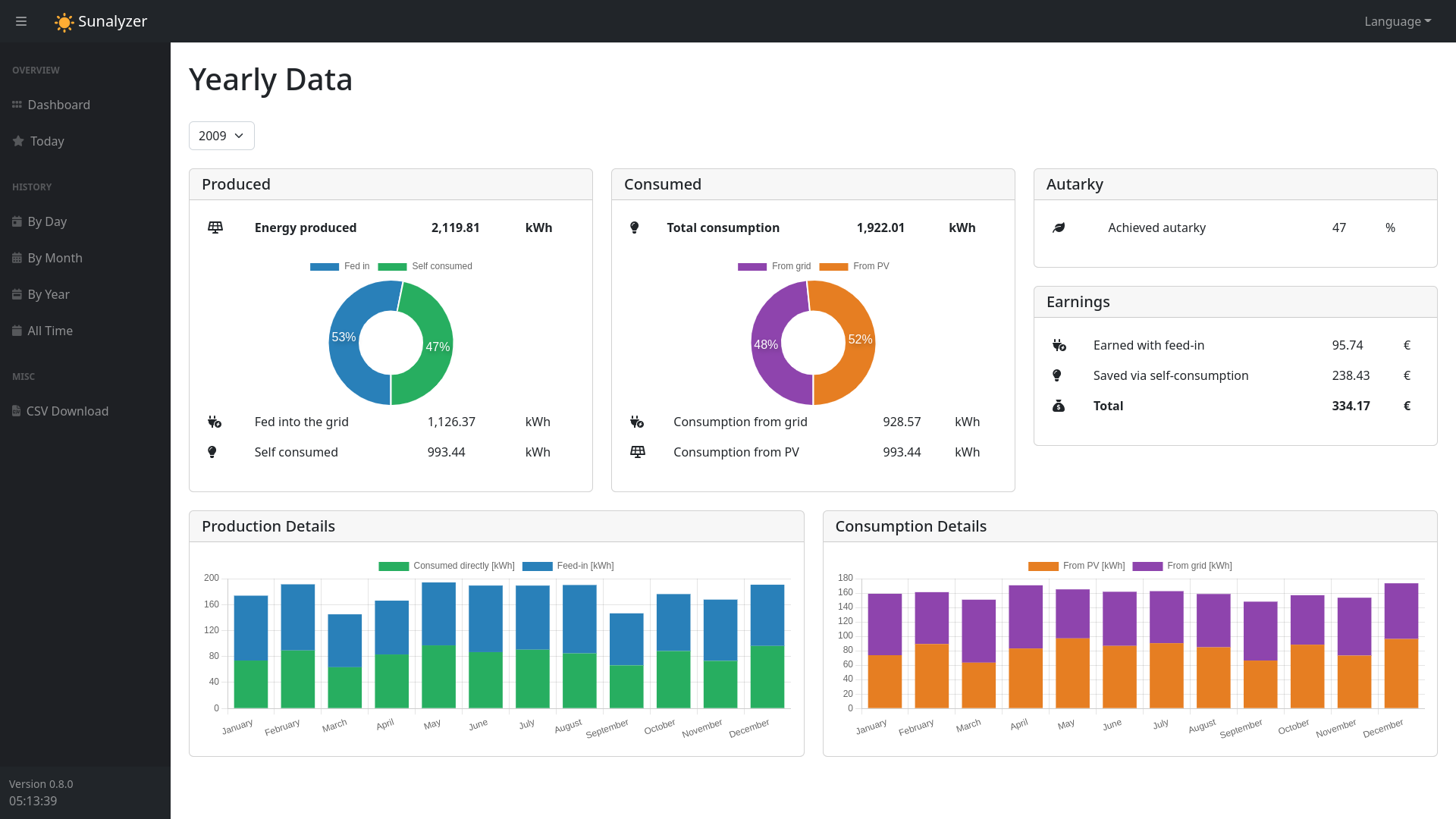1456x819 pixels.
Task: Click the Sunalyzer sun logo icon
Action: 64,22
